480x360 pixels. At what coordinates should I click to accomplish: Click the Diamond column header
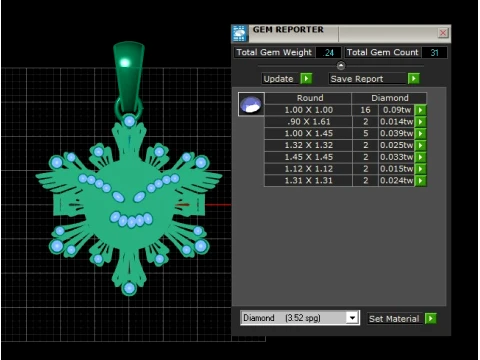coord(389,98)
